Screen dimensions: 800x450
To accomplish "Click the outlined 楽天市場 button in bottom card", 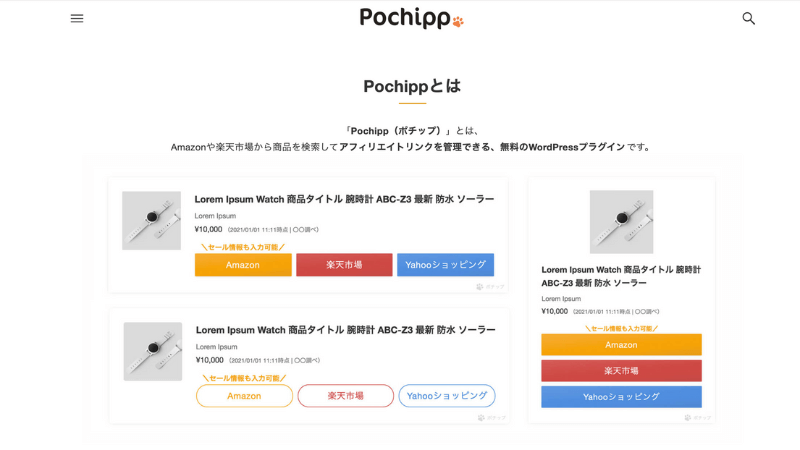I will click(345, 396).
